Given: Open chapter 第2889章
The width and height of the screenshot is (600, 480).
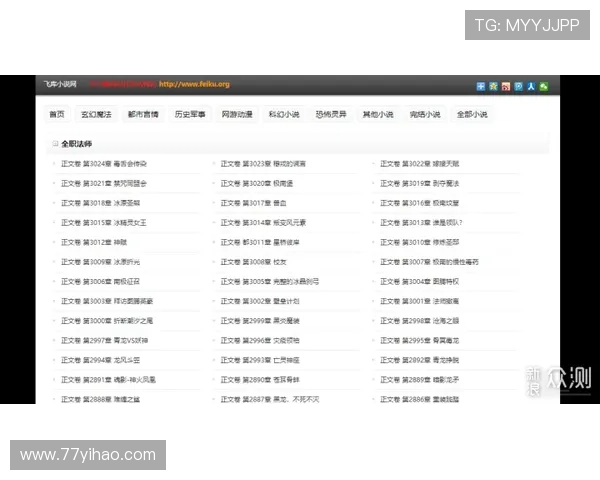Looking at the screenshot, I should pos(419,380).
